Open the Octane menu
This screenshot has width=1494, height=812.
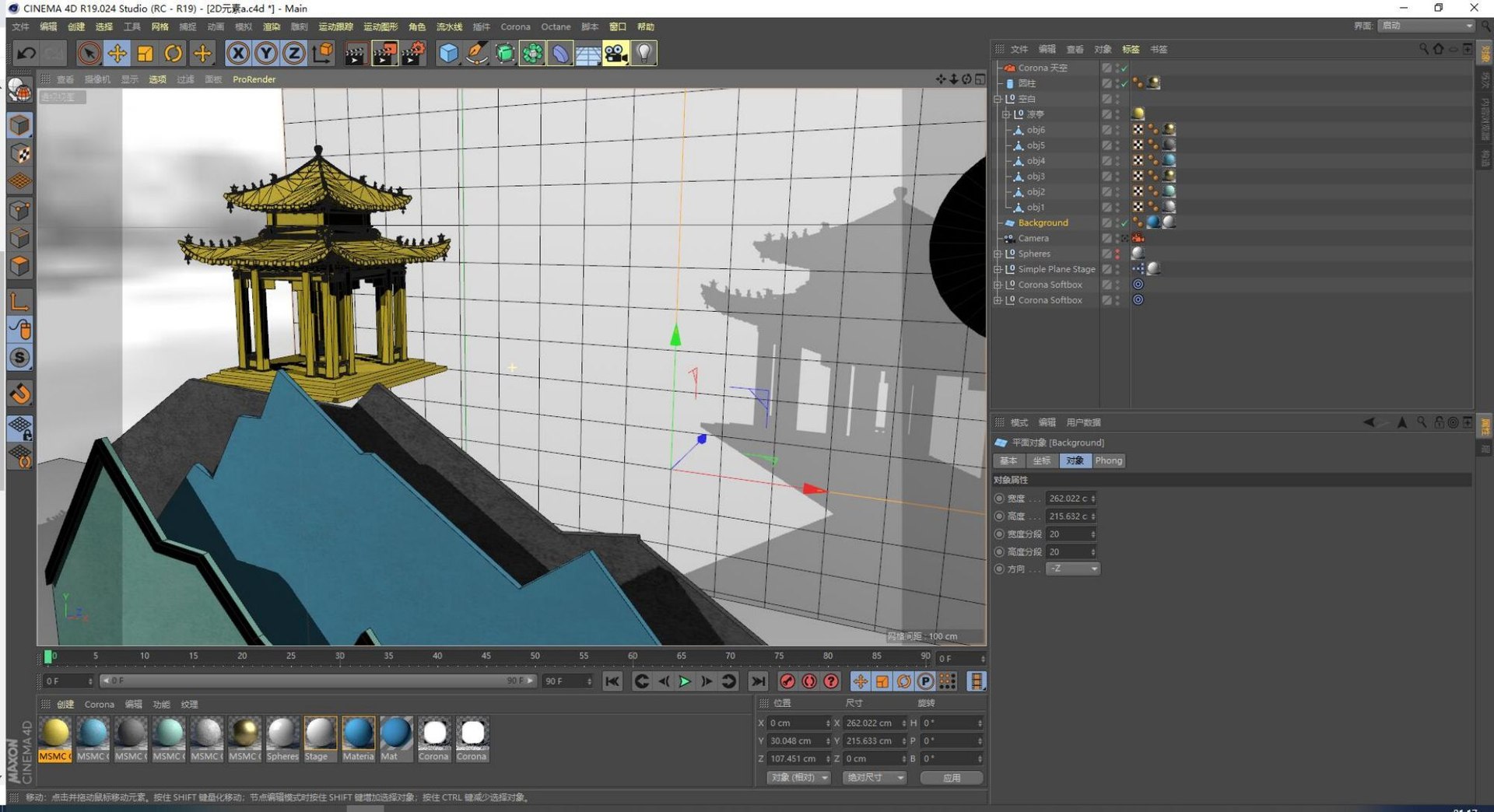pyautogui.click(x=556, y=26)
